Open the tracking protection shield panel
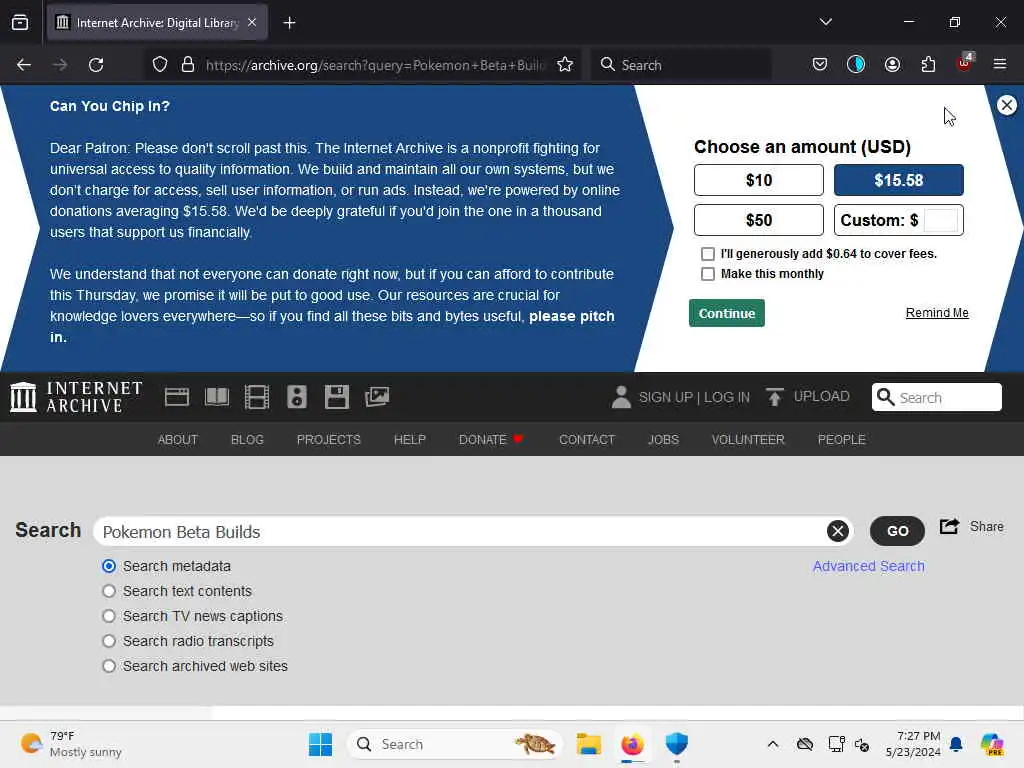The width and height of the screenshot is (1024, 768). (160, 65)
